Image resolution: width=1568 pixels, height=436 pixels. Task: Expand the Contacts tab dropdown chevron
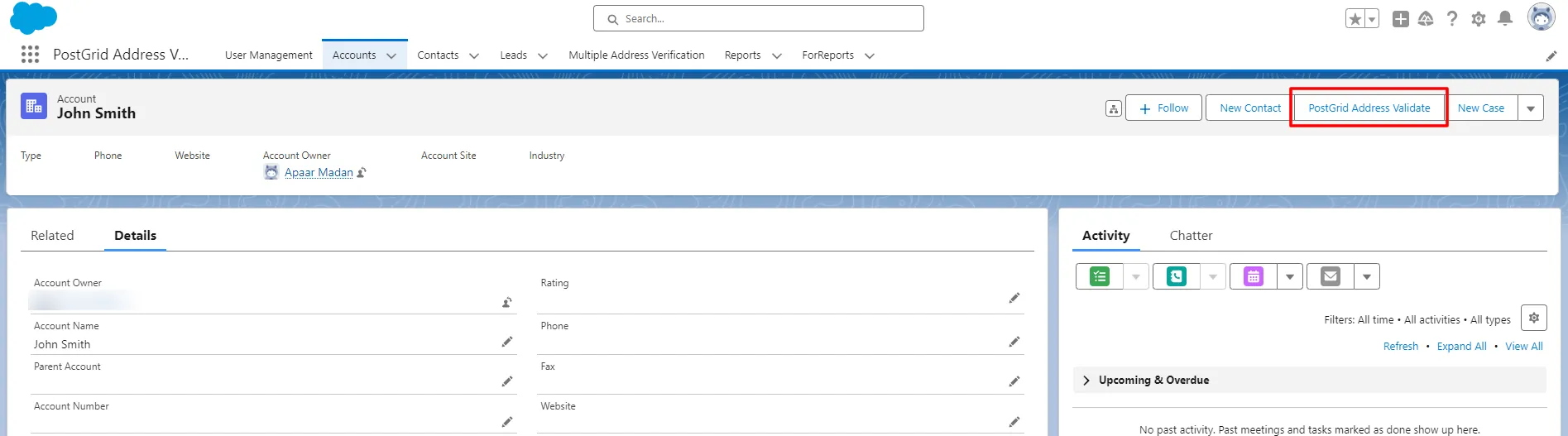click(474, 55)
